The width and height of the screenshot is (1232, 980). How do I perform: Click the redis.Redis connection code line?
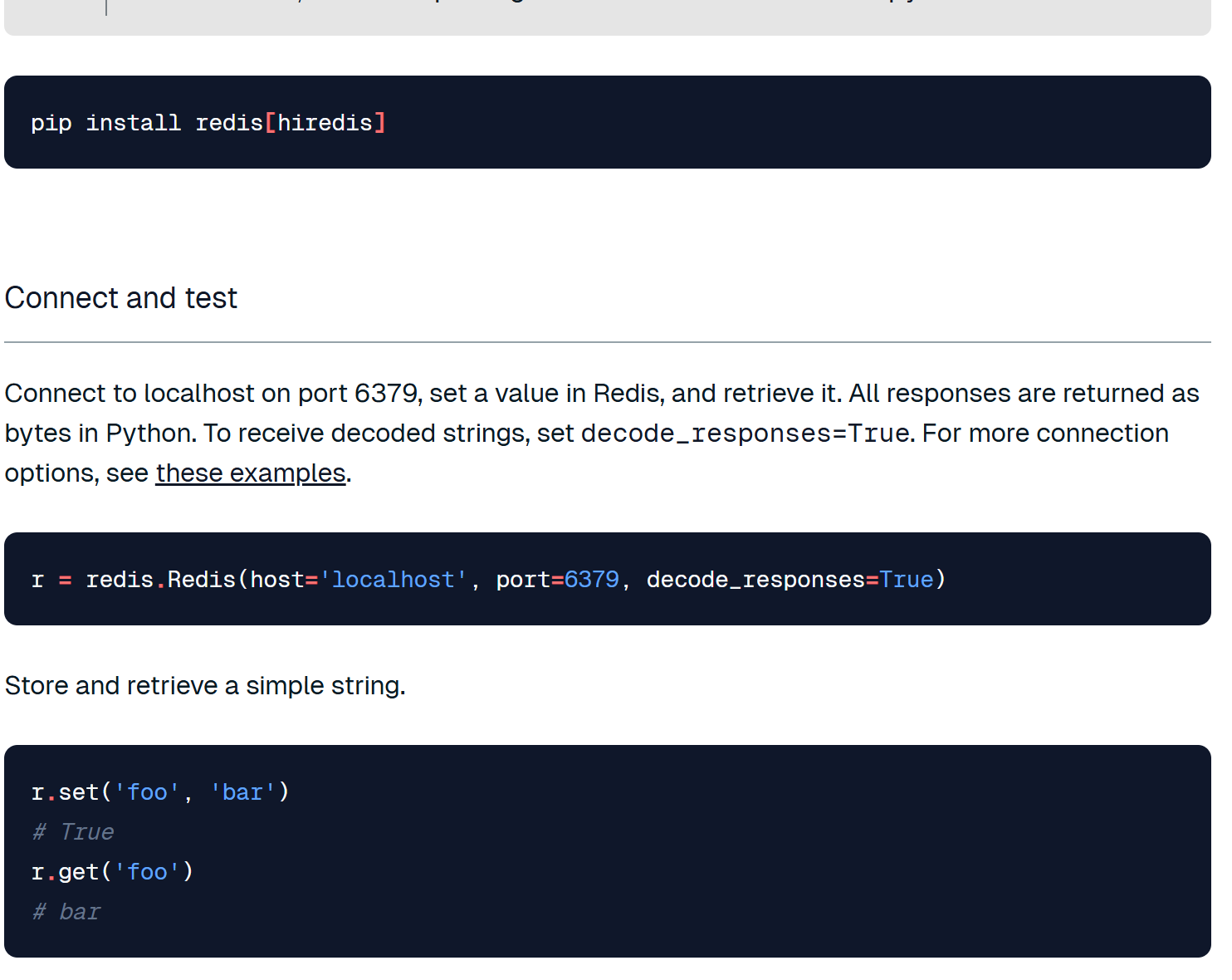[488, 580]
